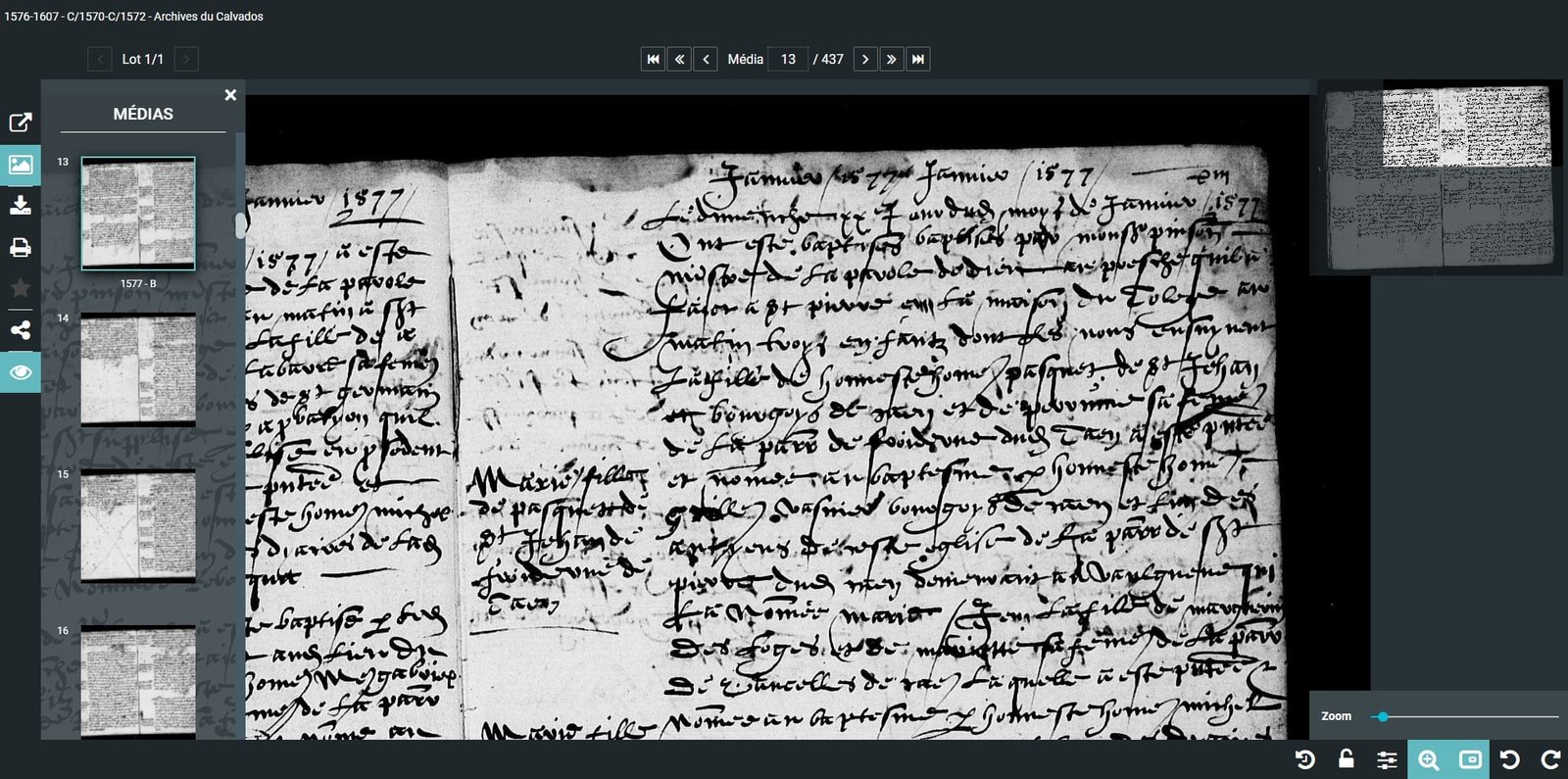Viewport: 1568px width, 779px height.
Task: Open the document in external window
Action: pyautogui.click(x=21, y=122)
